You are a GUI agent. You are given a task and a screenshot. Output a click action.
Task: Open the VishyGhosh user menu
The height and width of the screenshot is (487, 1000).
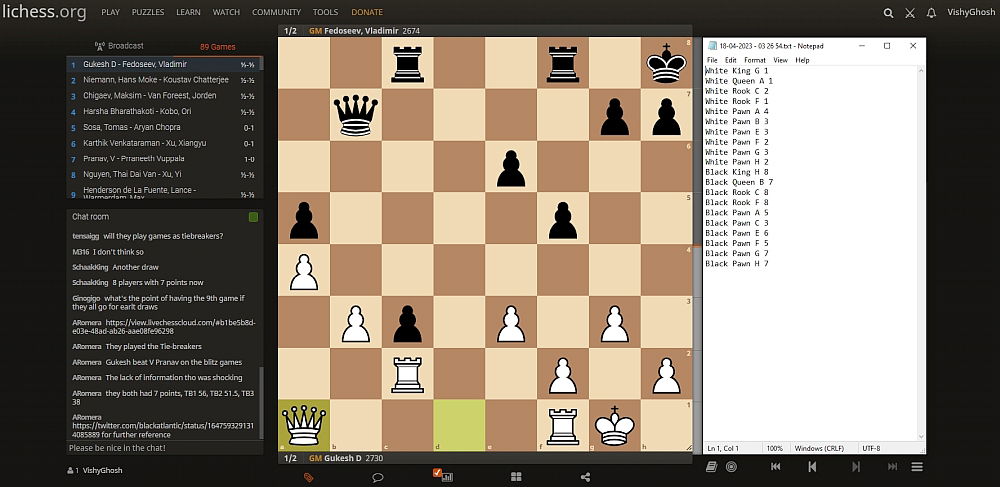pyautogui.click(x=972, y=13)
